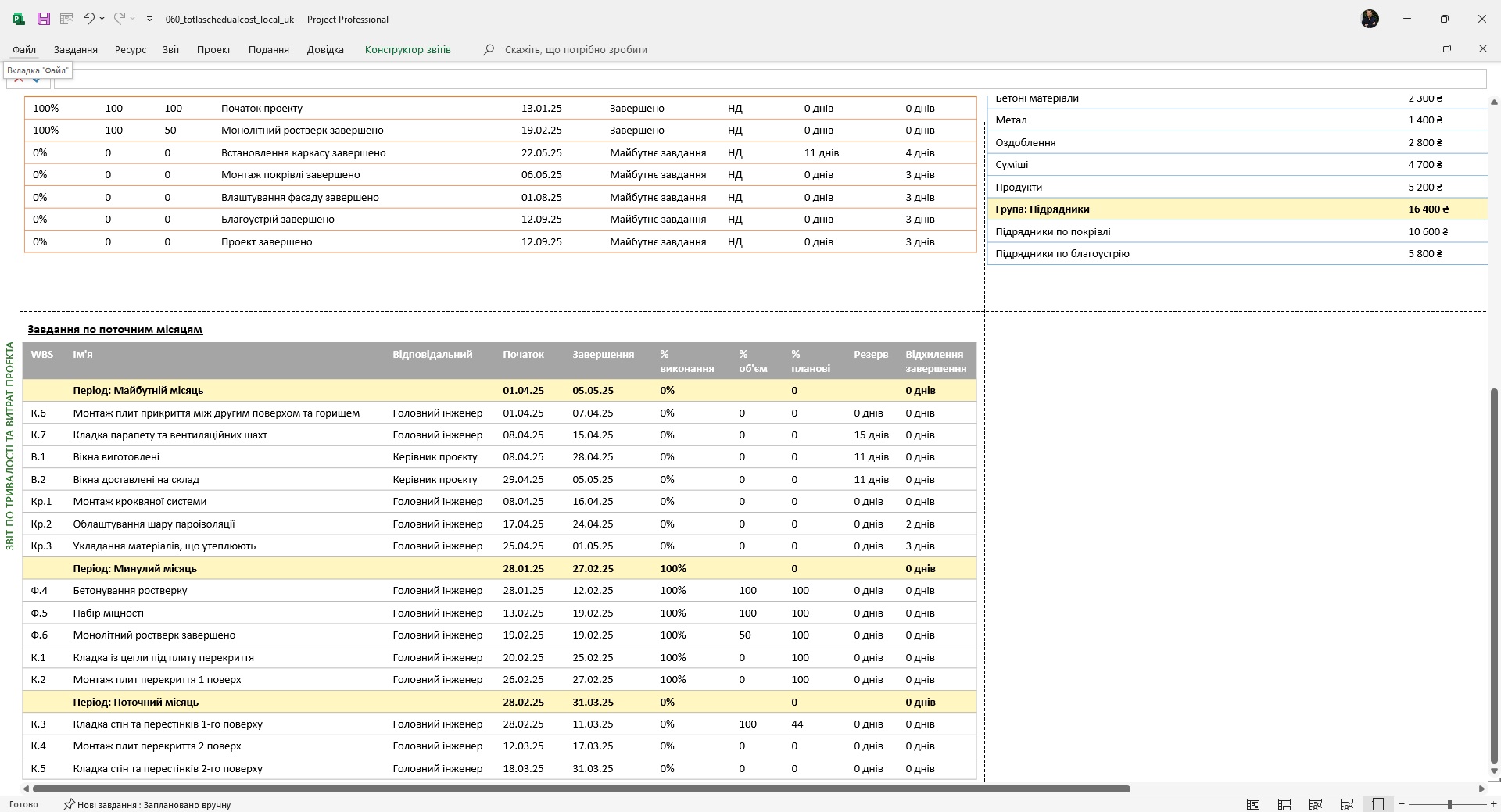Select the Report view icon in status bar
The height and width of the screenshot is (812, 1501).
(1377, 804)
